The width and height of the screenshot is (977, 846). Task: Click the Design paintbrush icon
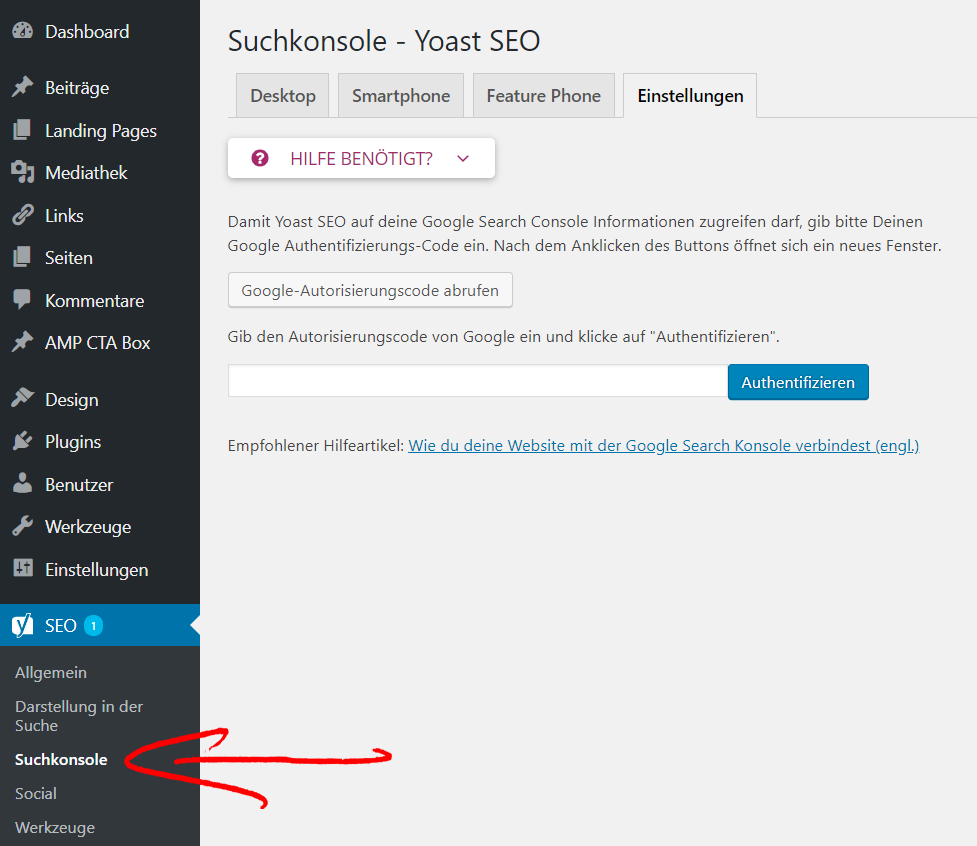22,399
